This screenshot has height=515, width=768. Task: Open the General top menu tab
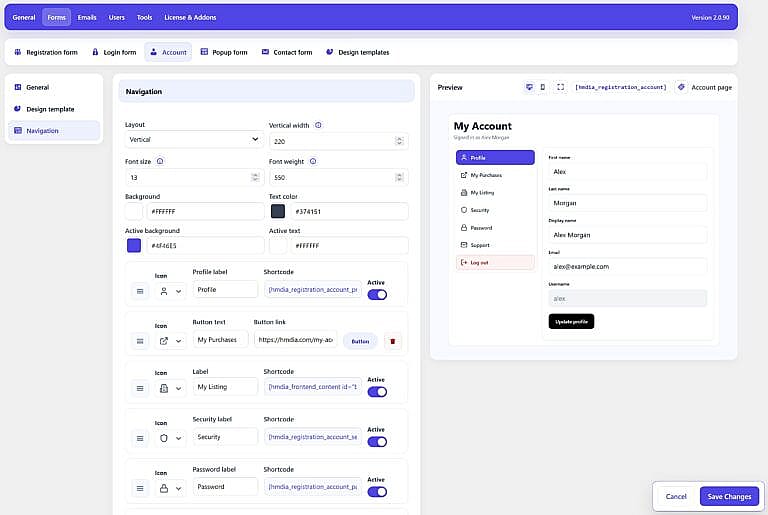24,17
